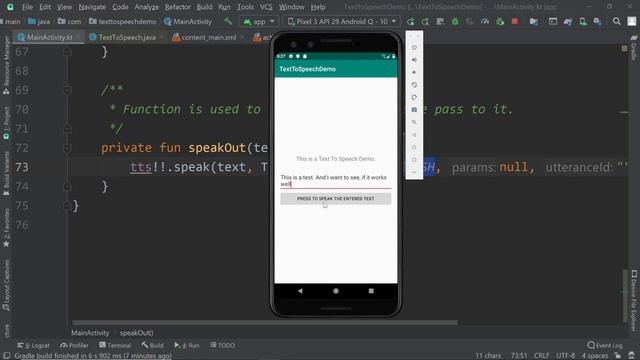Click the Profile app gauge icon
Image resolution: width=640 pixels, height=360 pixels.
tap(485, 21)
